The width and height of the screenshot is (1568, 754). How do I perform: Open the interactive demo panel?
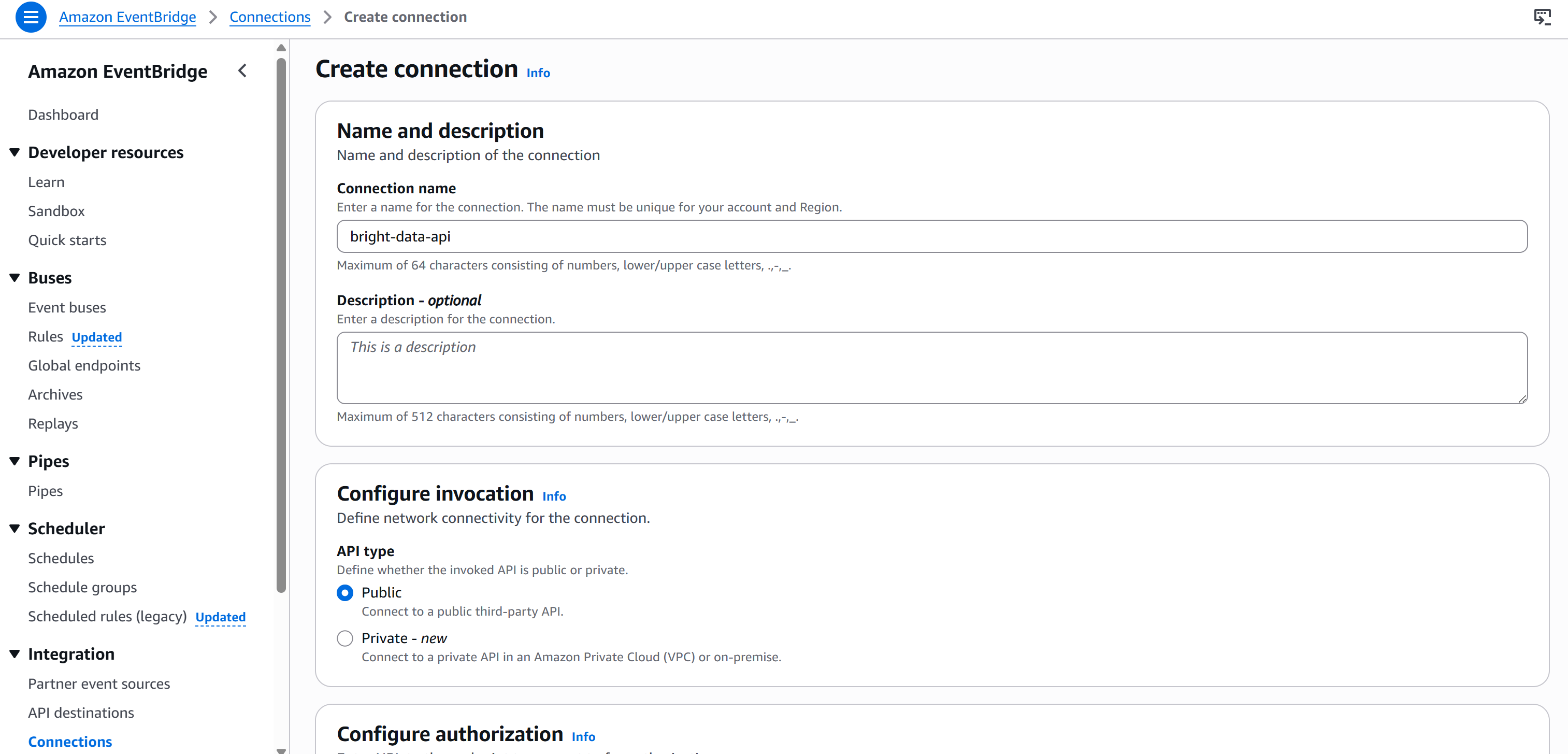1544,18
